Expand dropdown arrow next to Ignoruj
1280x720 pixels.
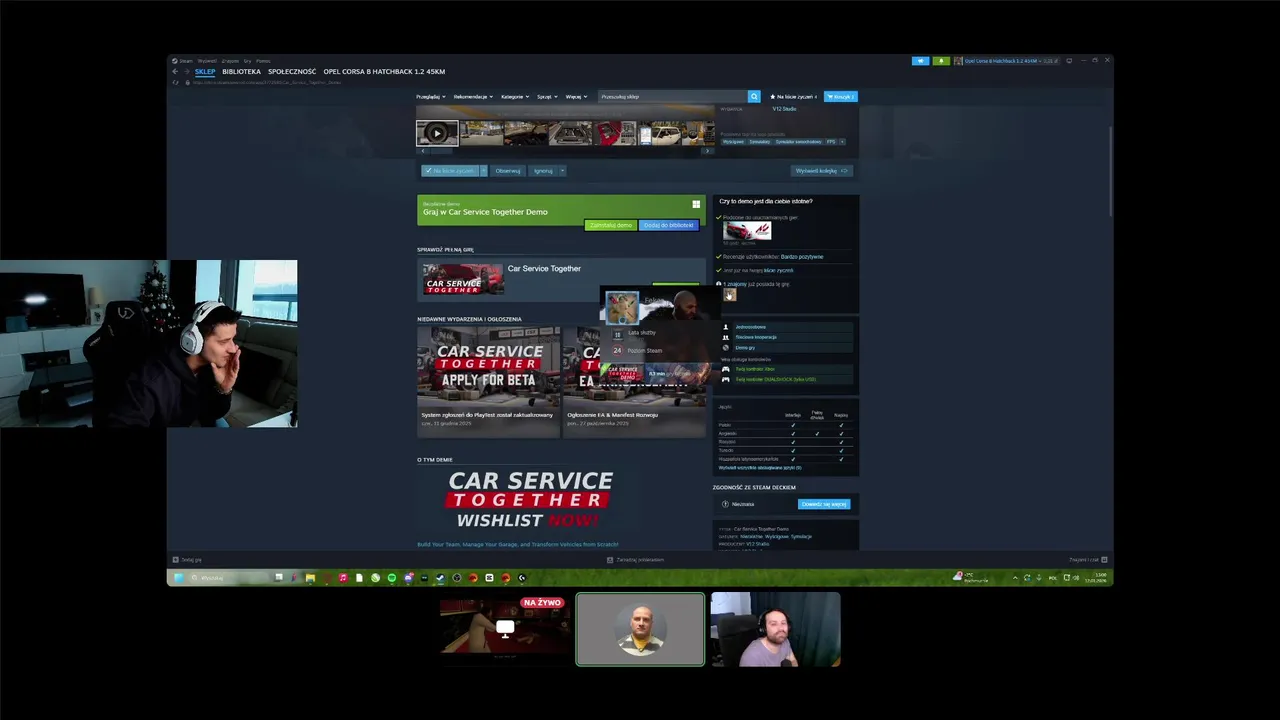pos(562,171)
